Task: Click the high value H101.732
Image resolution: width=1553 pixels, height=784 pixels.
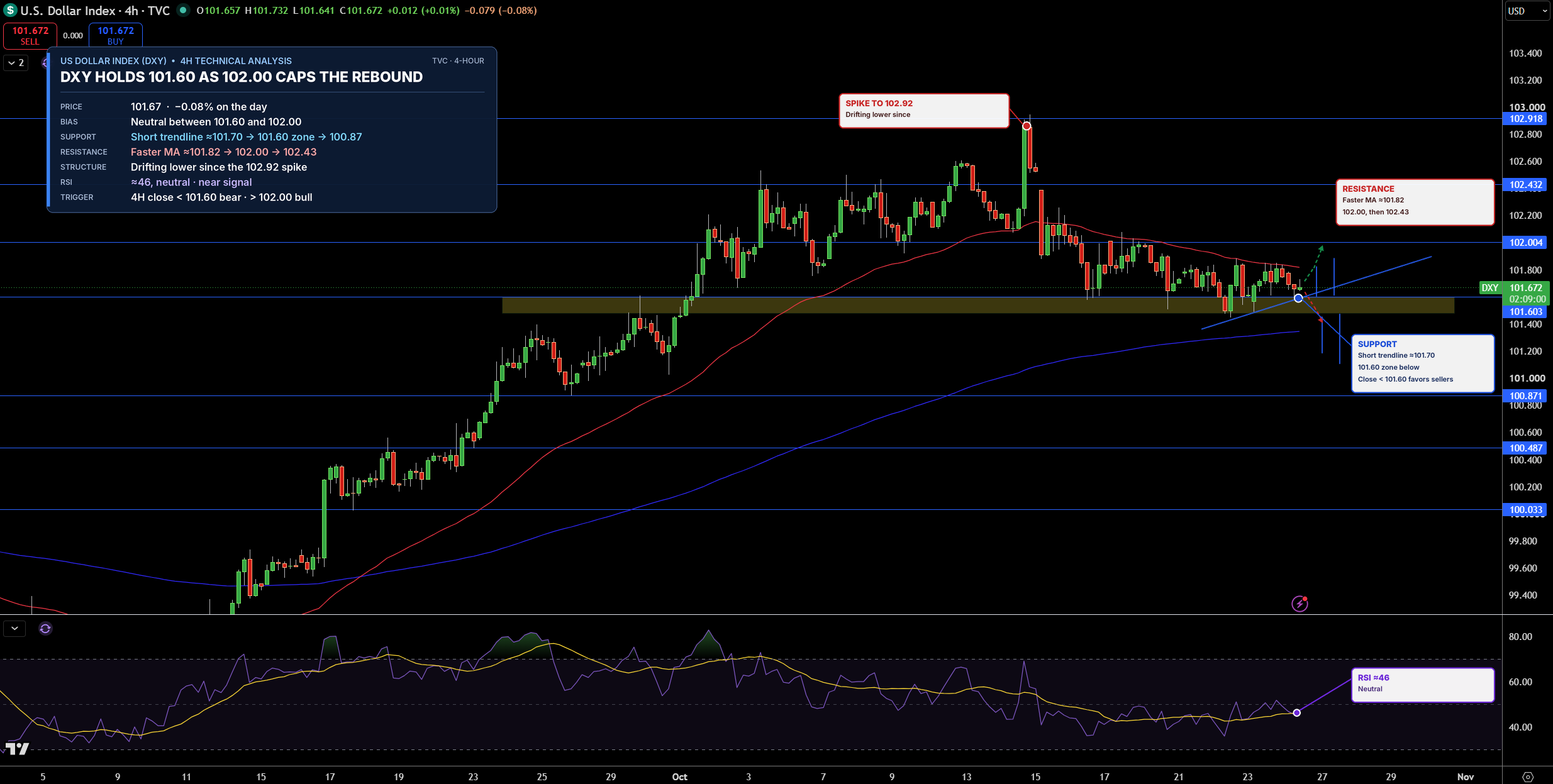Action: click(267, 11)
